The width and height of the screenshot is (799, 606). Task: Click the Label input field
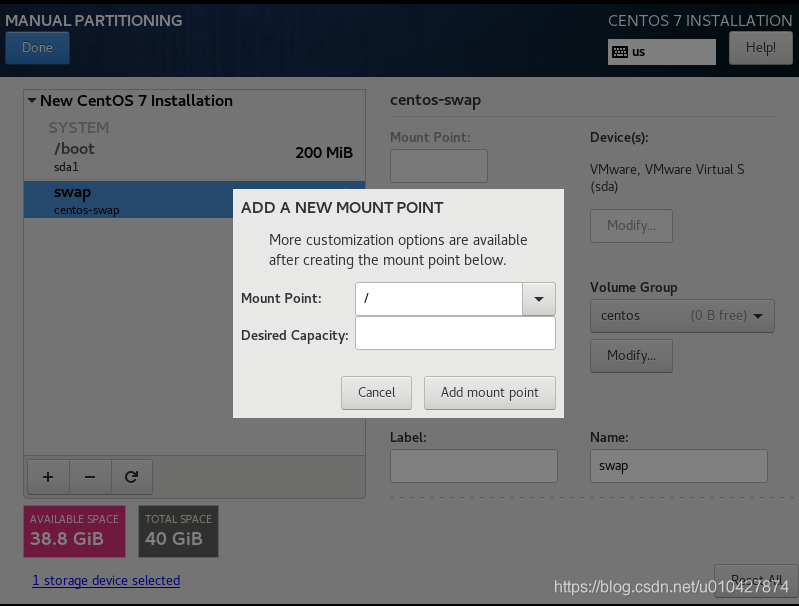[x=473, y=466]
